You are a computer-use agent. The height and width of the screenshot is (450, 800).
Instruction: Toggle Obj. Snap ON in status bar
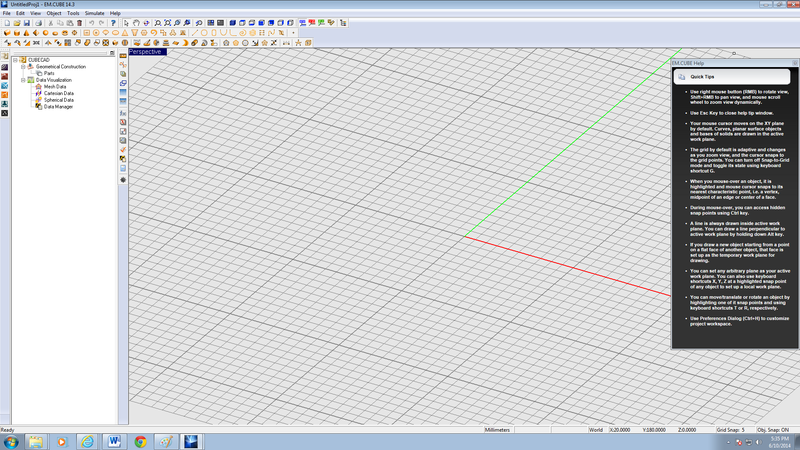(x=778, y=429)
